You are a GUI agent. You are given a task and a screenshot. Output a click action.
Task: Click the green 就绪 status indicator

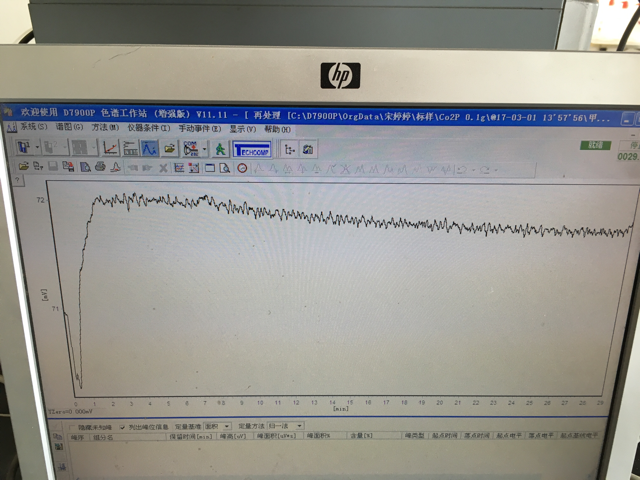[596, 145]
